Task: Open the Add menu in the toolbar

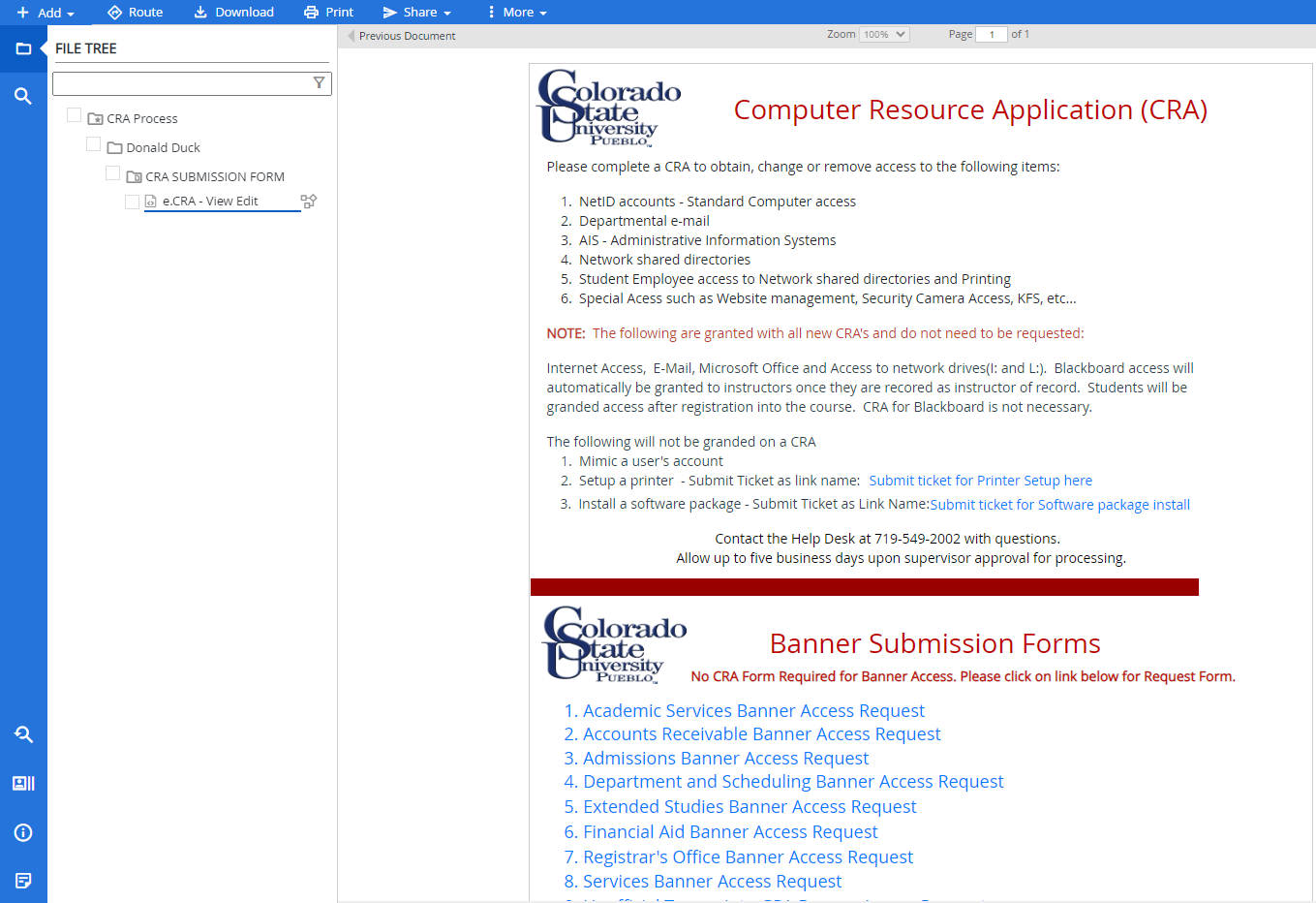Action: 46,13
